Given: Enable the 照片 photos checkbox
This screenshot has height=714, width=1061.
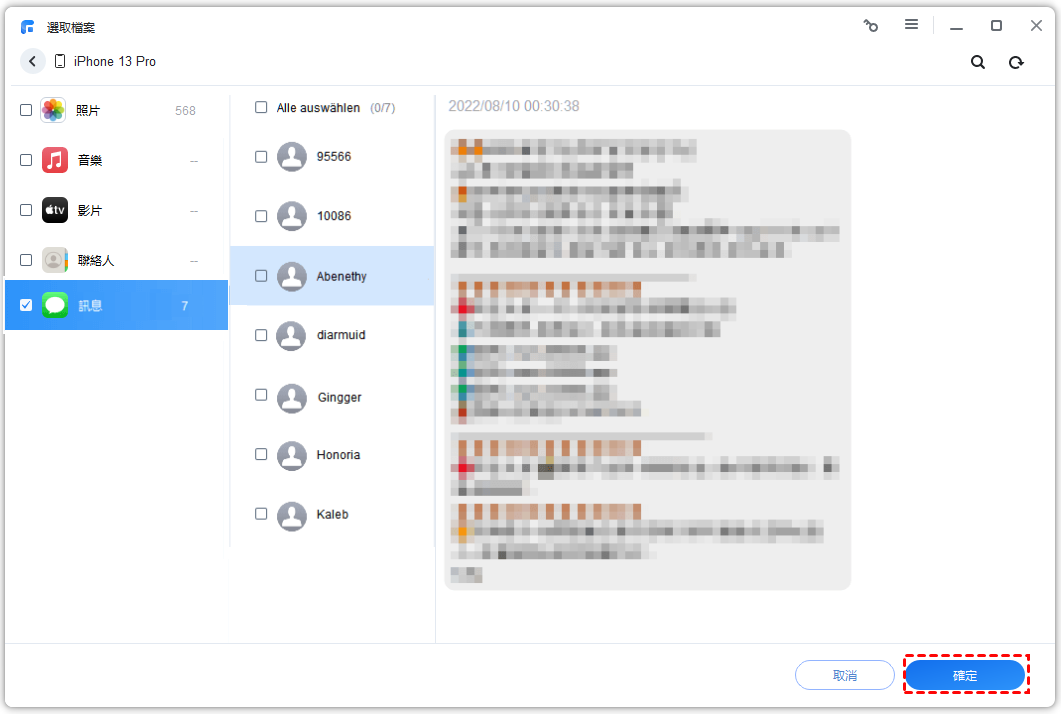Looking at the screenshot, I should (x=26, y=110).
